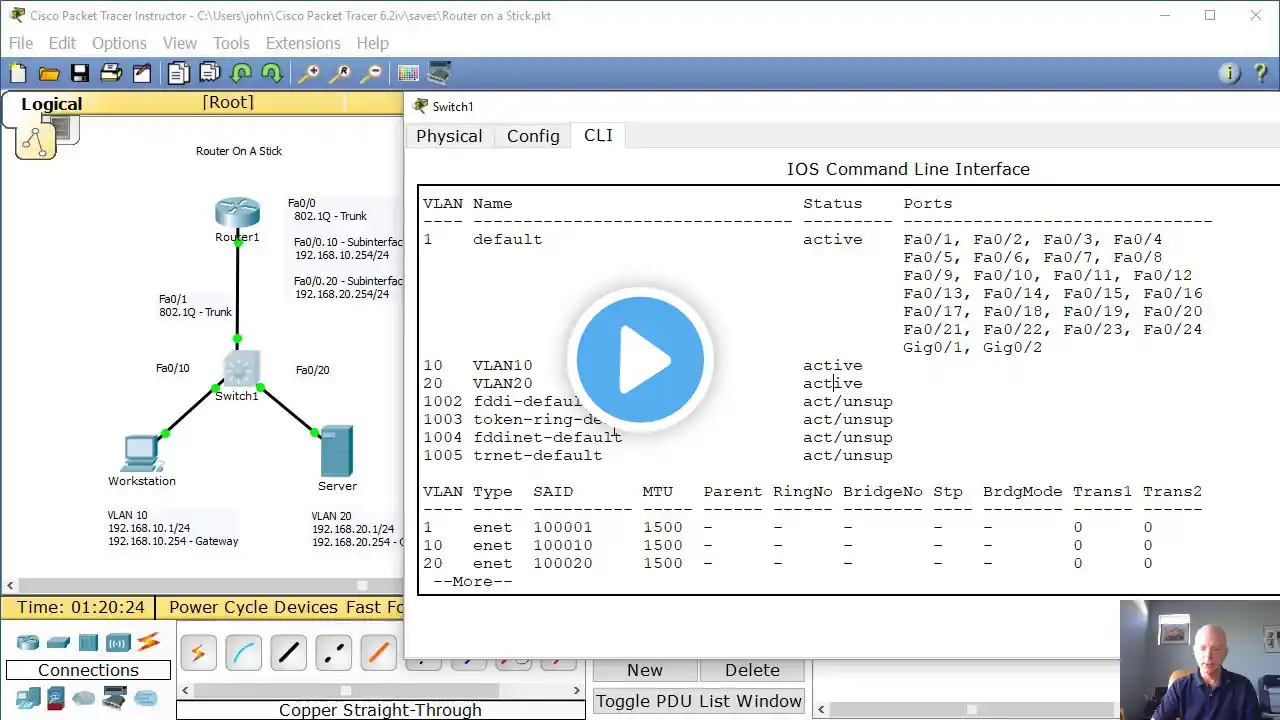This screenshot has height=720, width=1280.
Task: Choose the Routers device category
Action: [x=27, y=643]
